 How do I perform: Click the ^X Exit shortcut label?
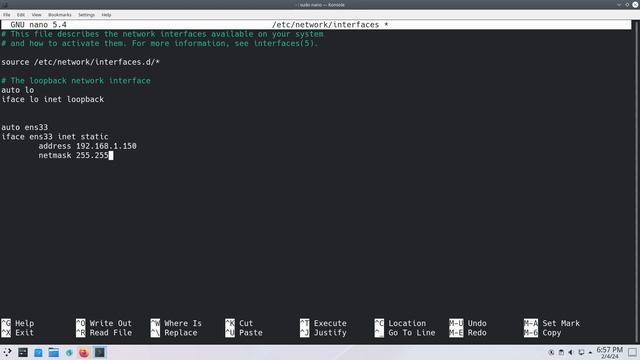click(x=18, y=333)
